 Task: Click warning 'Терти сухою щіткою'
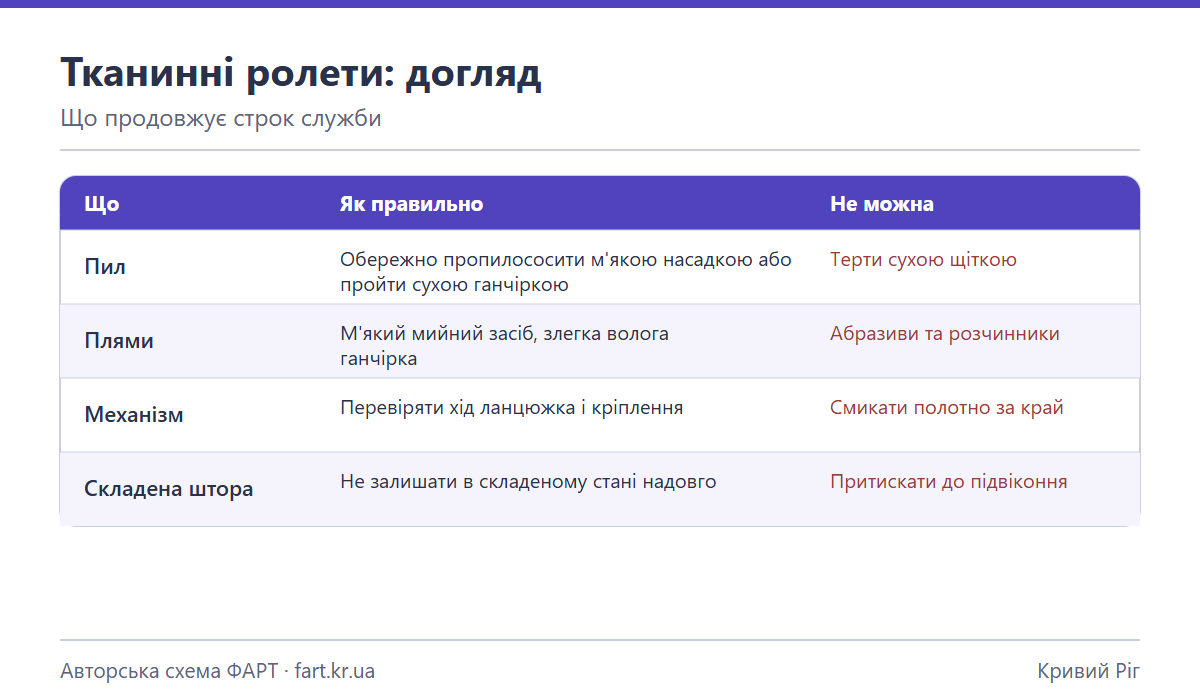(x=923, y=260)
